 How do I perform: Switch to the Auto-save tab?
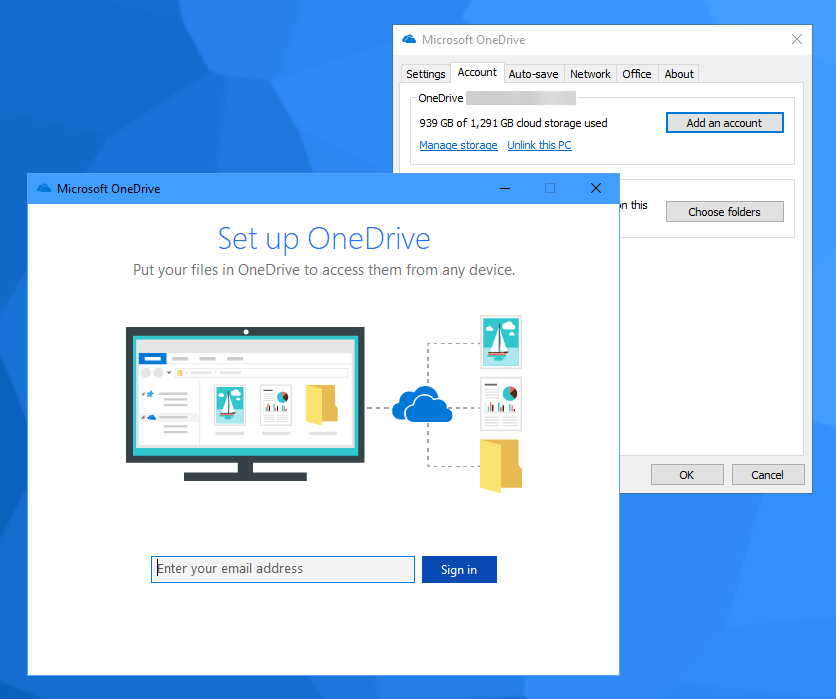click(x=533, y=74)
